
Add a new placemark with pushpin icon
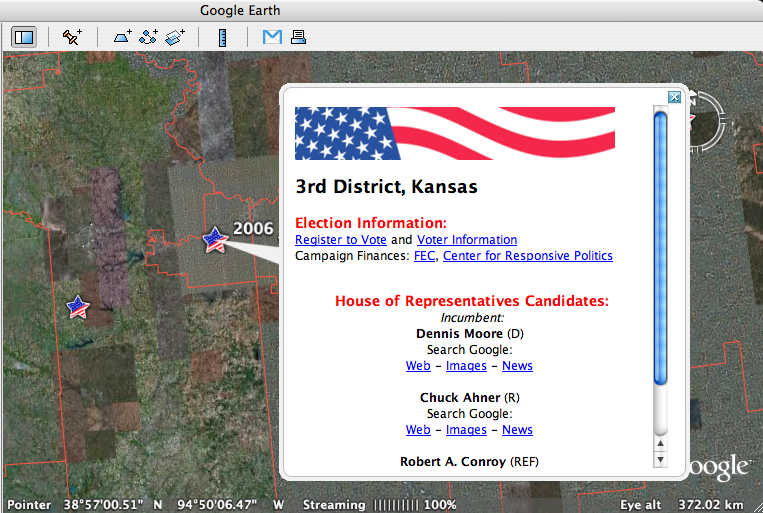(x=72, y=37)
